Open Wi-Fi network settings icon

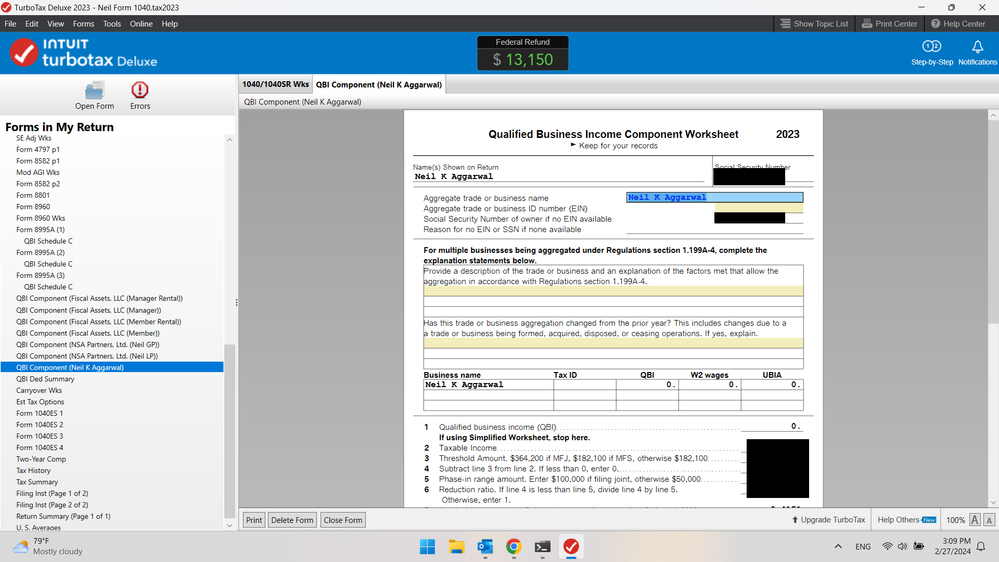(x=887, y=546)
